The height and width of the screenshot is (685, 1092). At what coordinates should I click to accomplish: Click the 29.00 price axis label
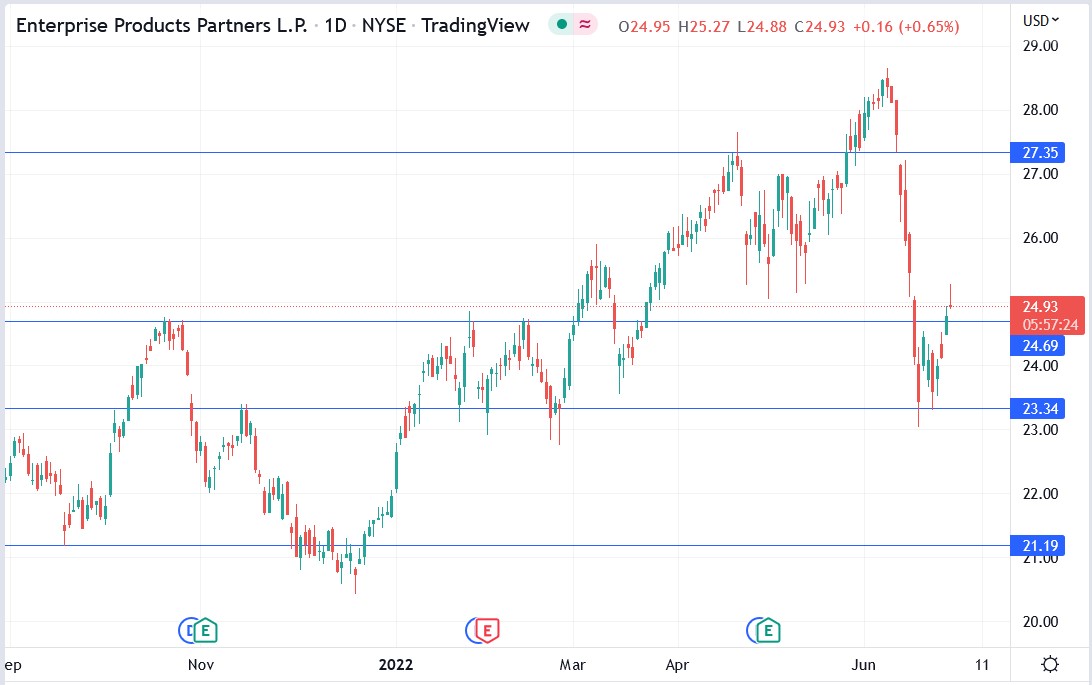[x=1040, y=46]
